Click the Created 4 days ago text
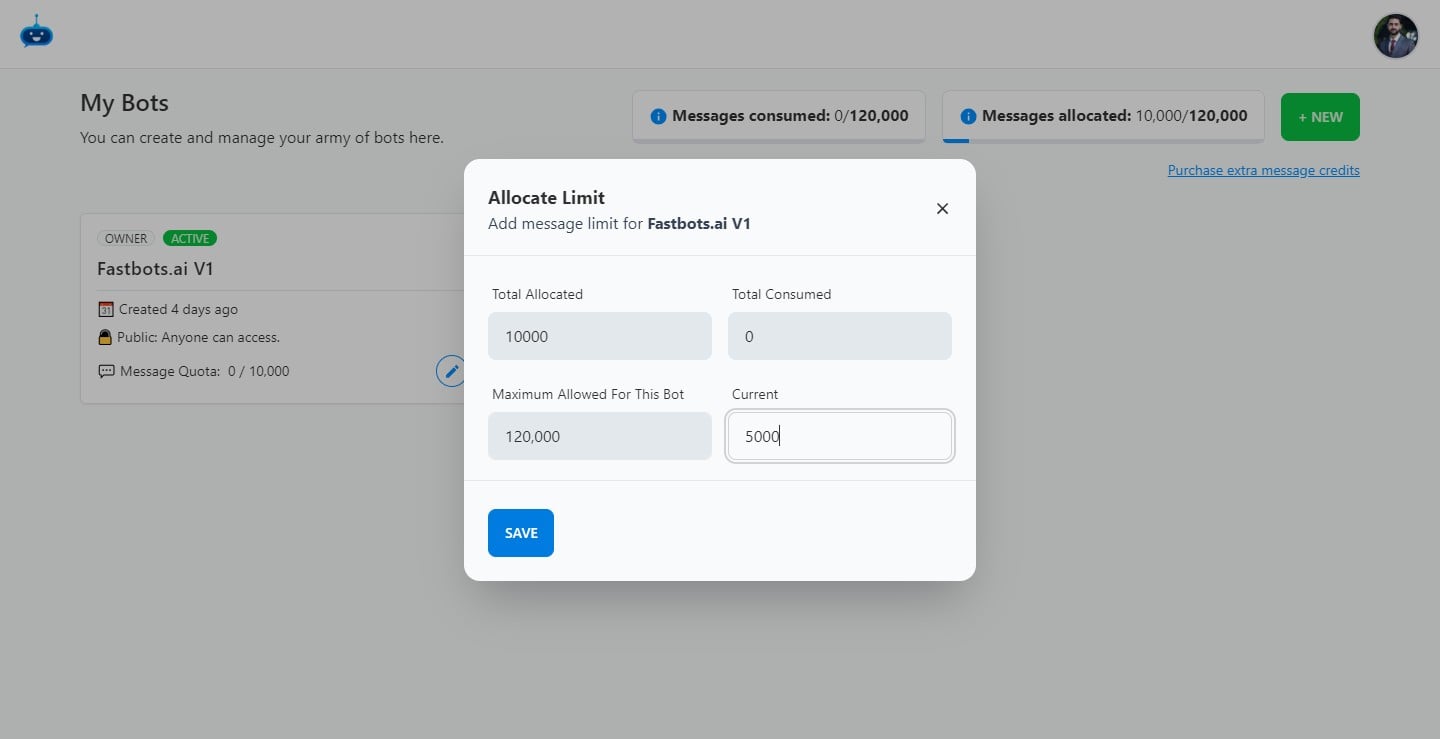 [x=178, y=309]
